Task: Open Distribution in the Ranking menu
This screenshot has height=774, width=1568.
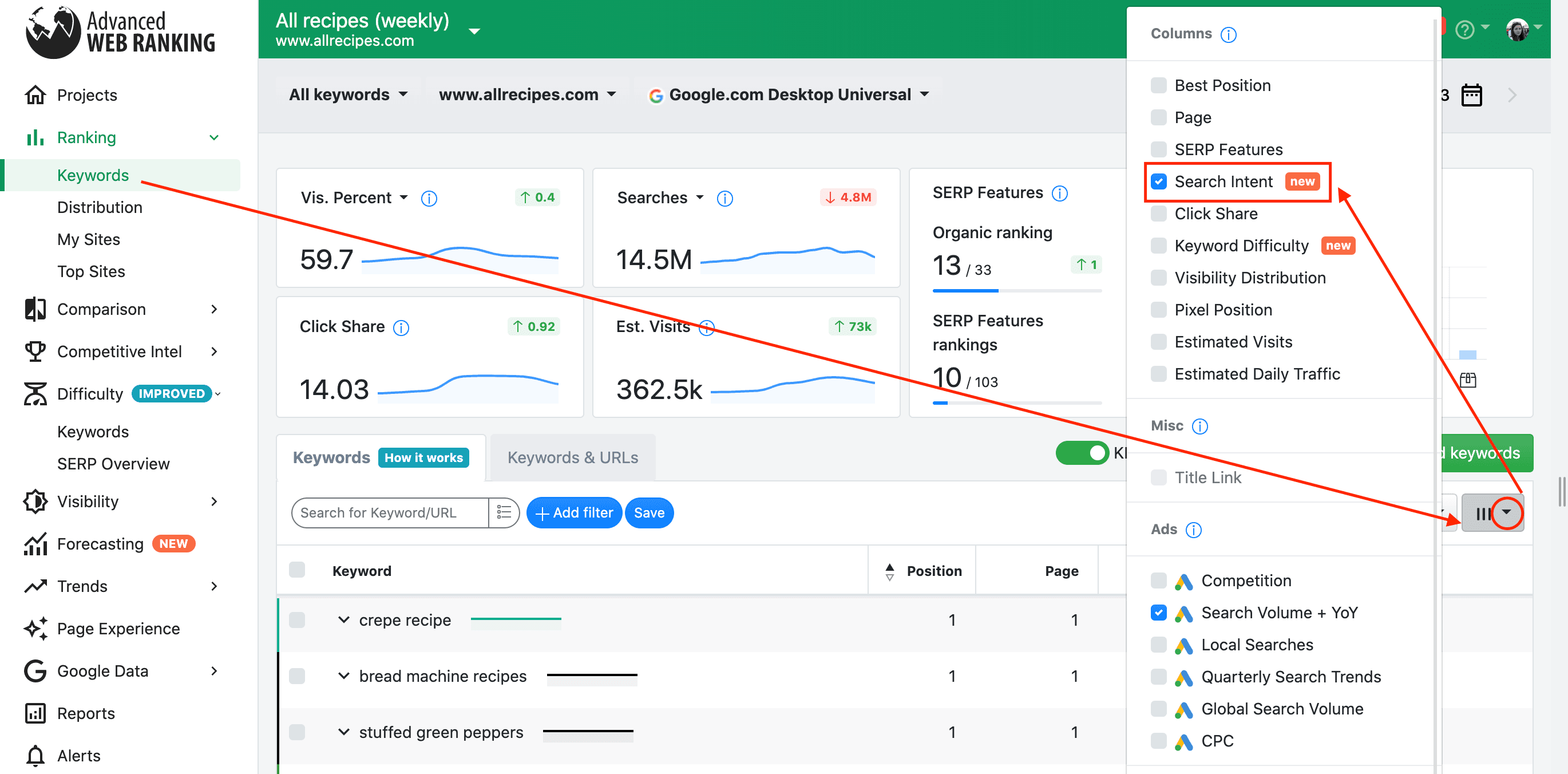Action: click(100, 208)
